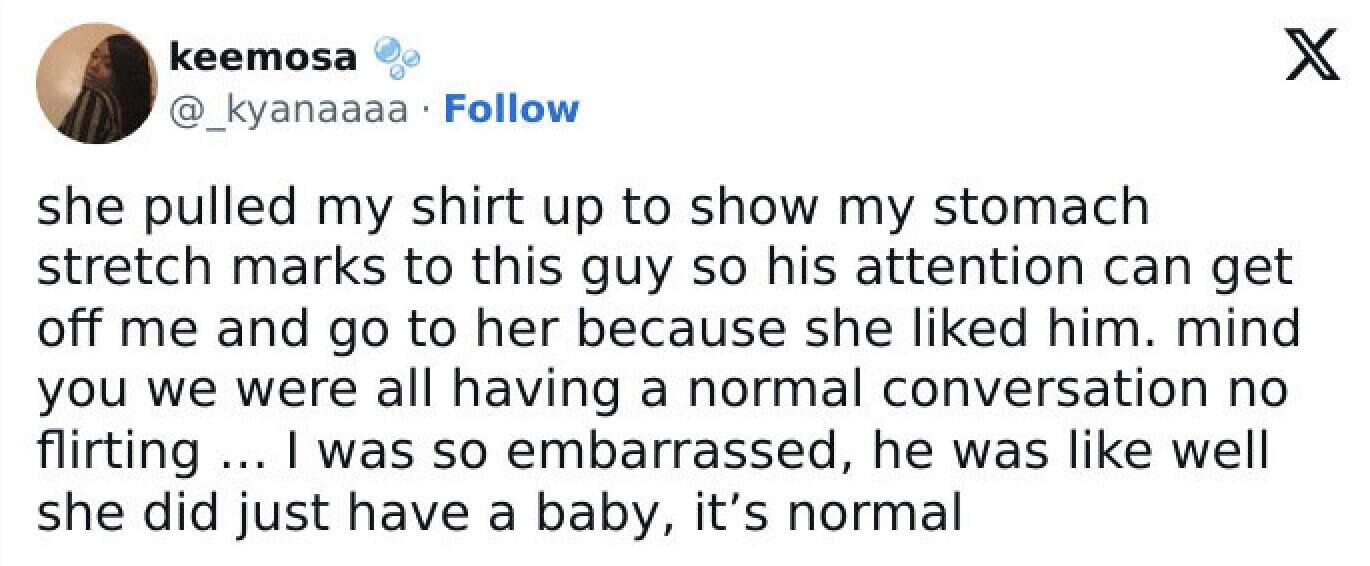The image size is (1370, 566).
Task: Open the X logo in the corner
Action: click(x=1309, y=61)
